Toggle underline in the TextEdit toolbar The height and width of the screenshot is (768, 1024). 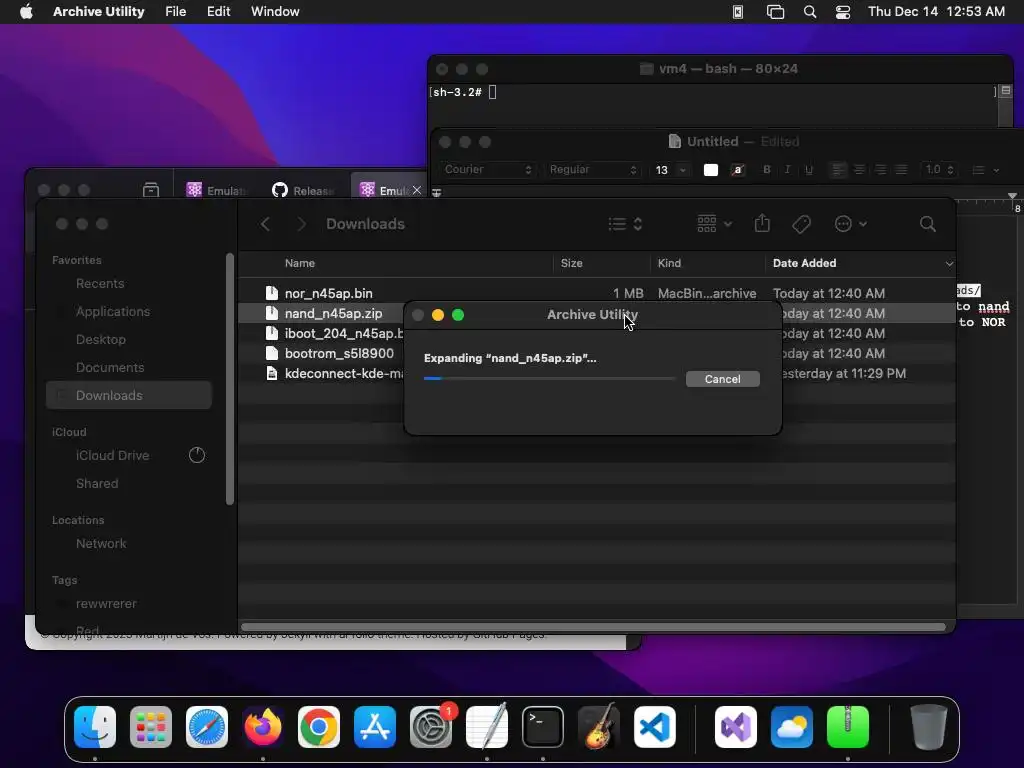click(x=808, y=170)
